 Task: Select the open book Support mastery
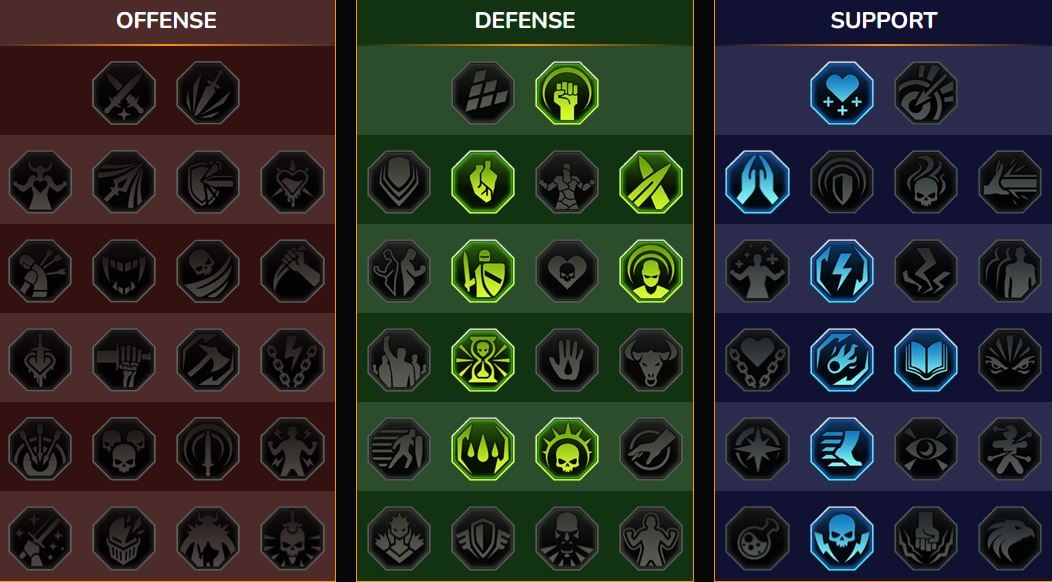[x=926, y=360]
